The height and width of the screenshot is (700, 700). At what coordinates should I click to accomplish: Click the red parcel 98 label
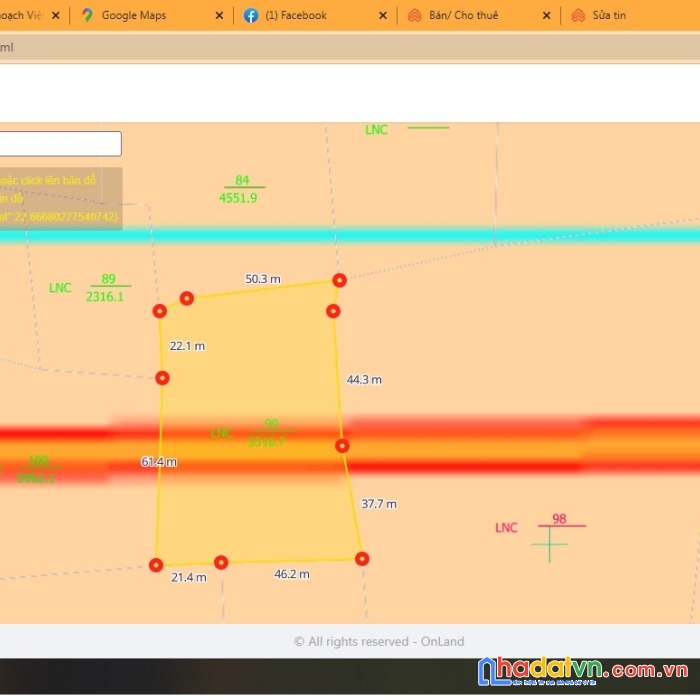tap(559, 519)
